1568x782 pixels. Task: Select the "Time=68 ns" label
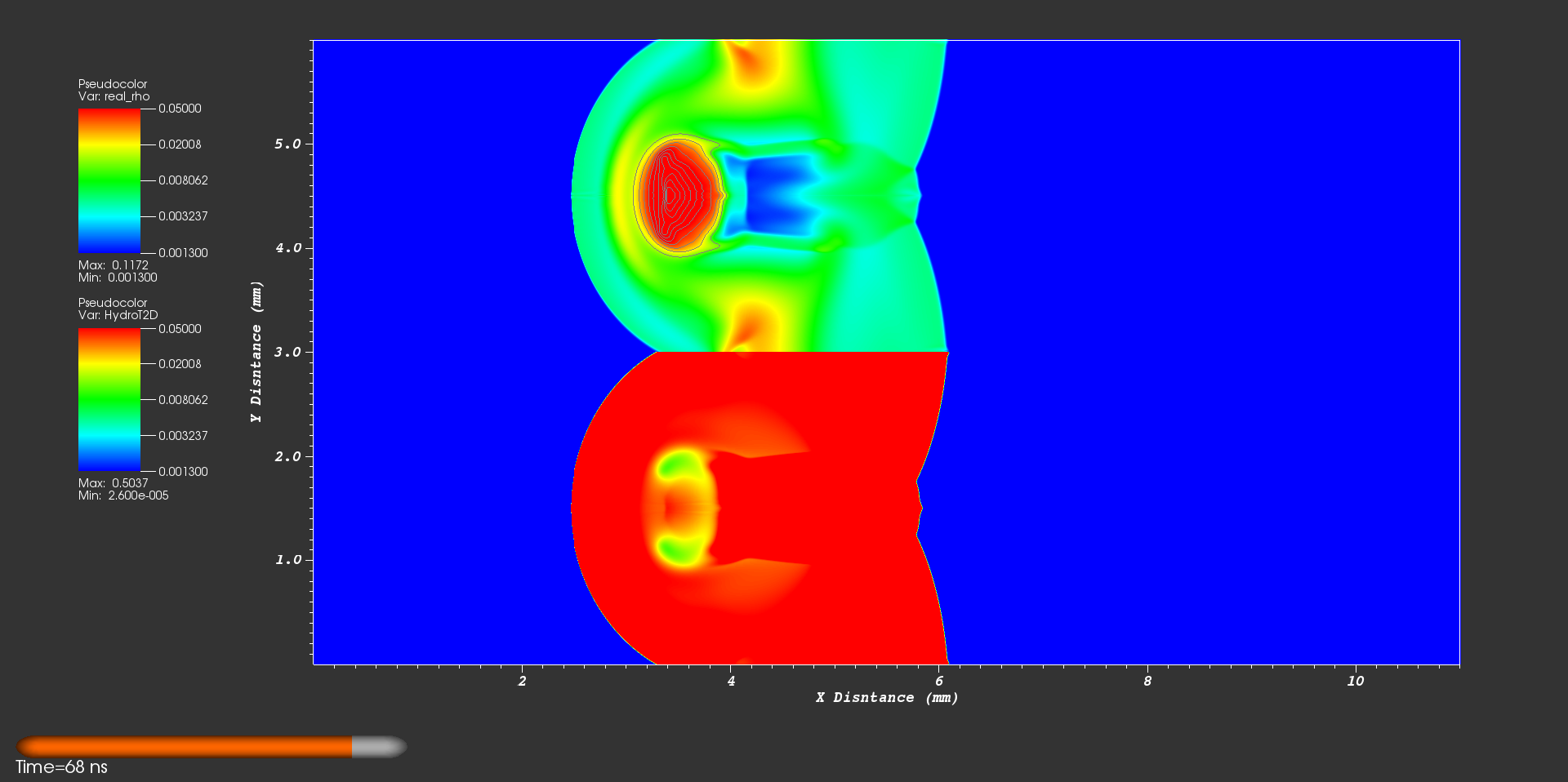62,767
